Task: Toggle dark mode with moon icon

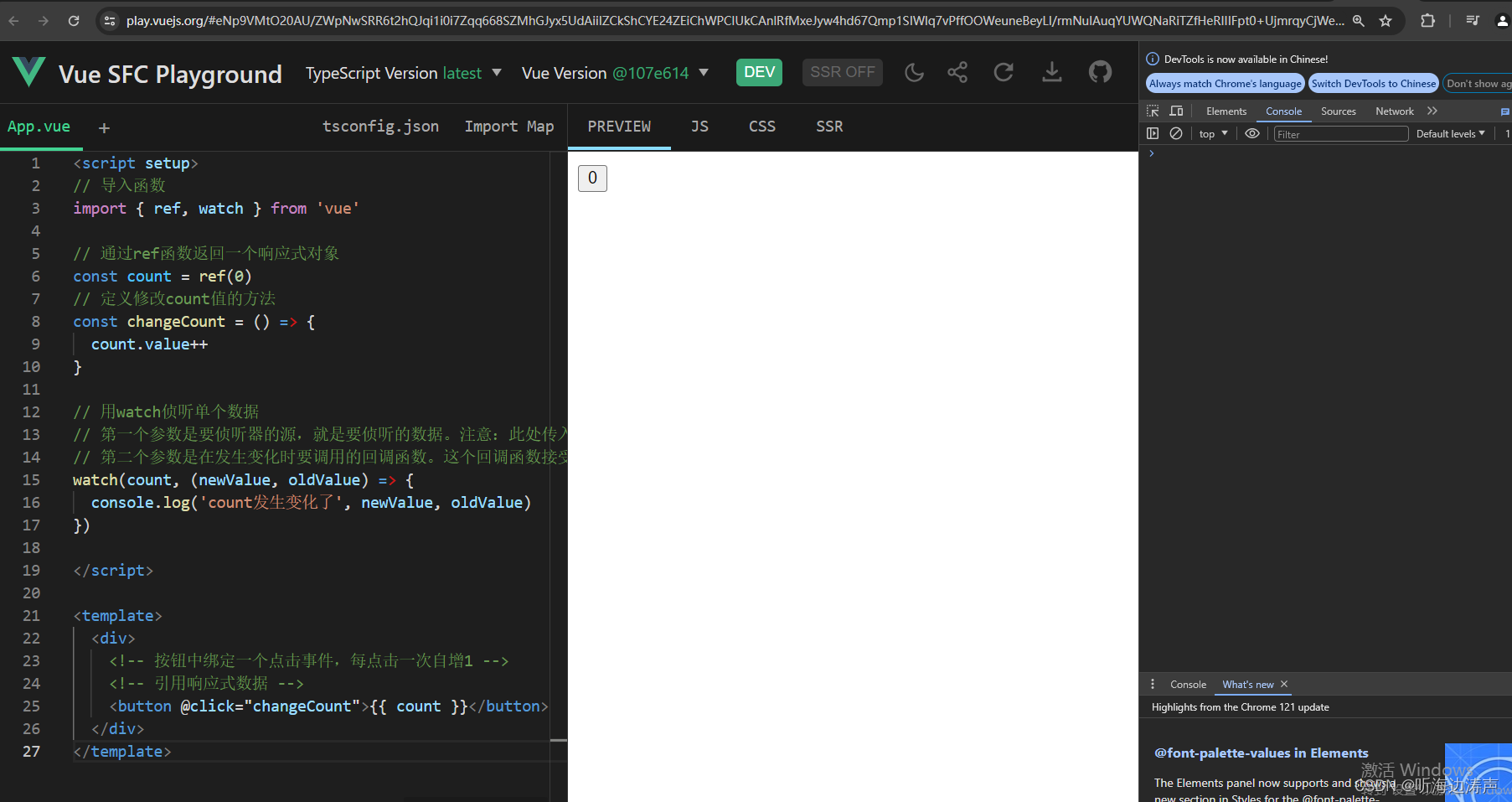Action: pyautogui.click(x=914, y=73)
